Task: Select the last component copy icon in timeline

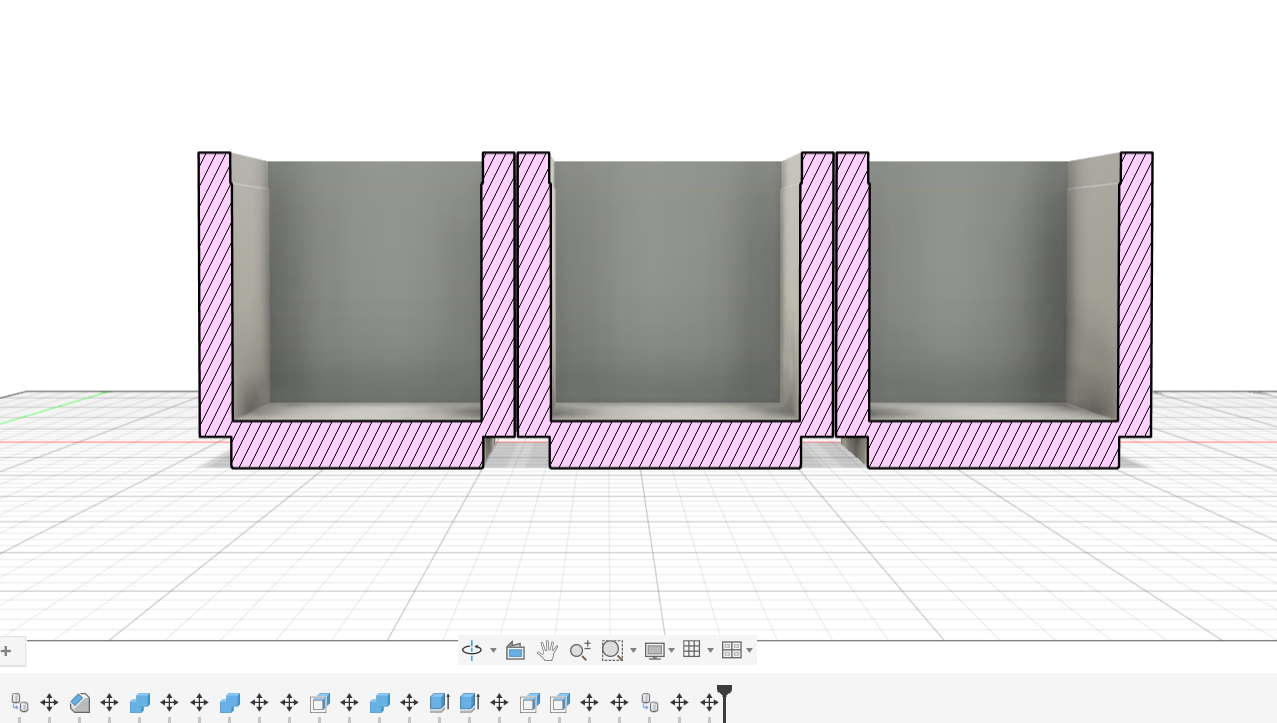Action: [x=650, y=703]
